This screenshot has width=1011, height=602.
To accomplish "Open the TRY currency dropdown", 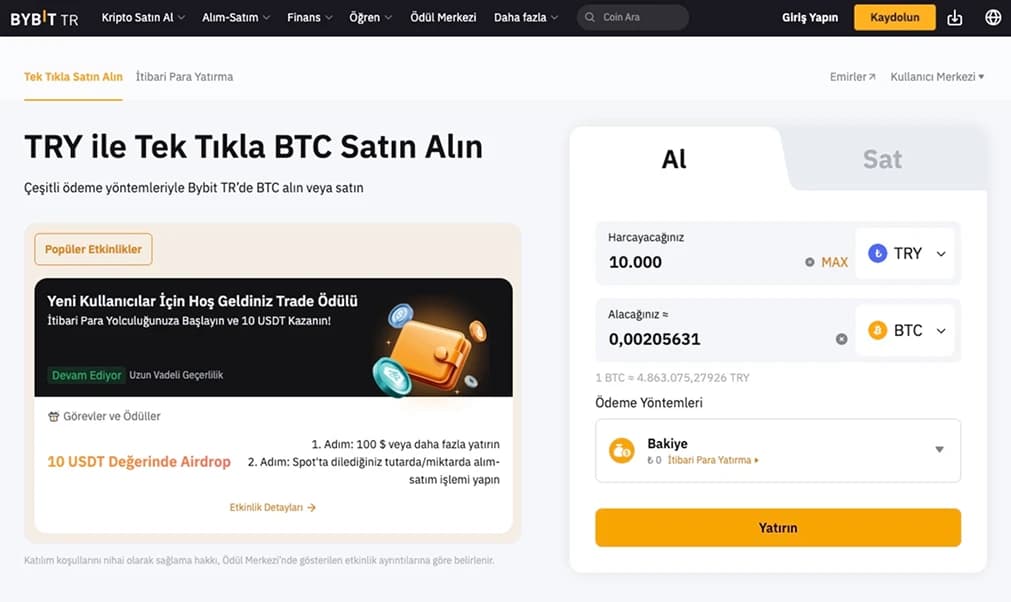I will coord(907,253).
